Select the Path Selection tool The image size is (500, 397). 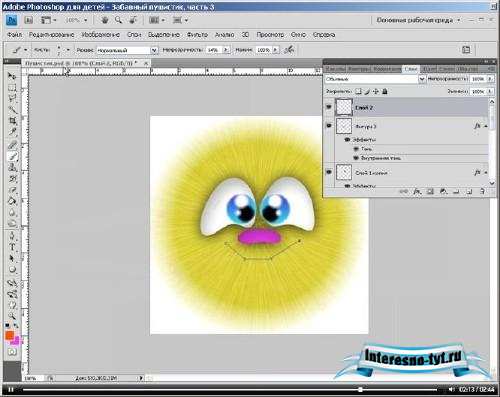[x=12, y=258]
